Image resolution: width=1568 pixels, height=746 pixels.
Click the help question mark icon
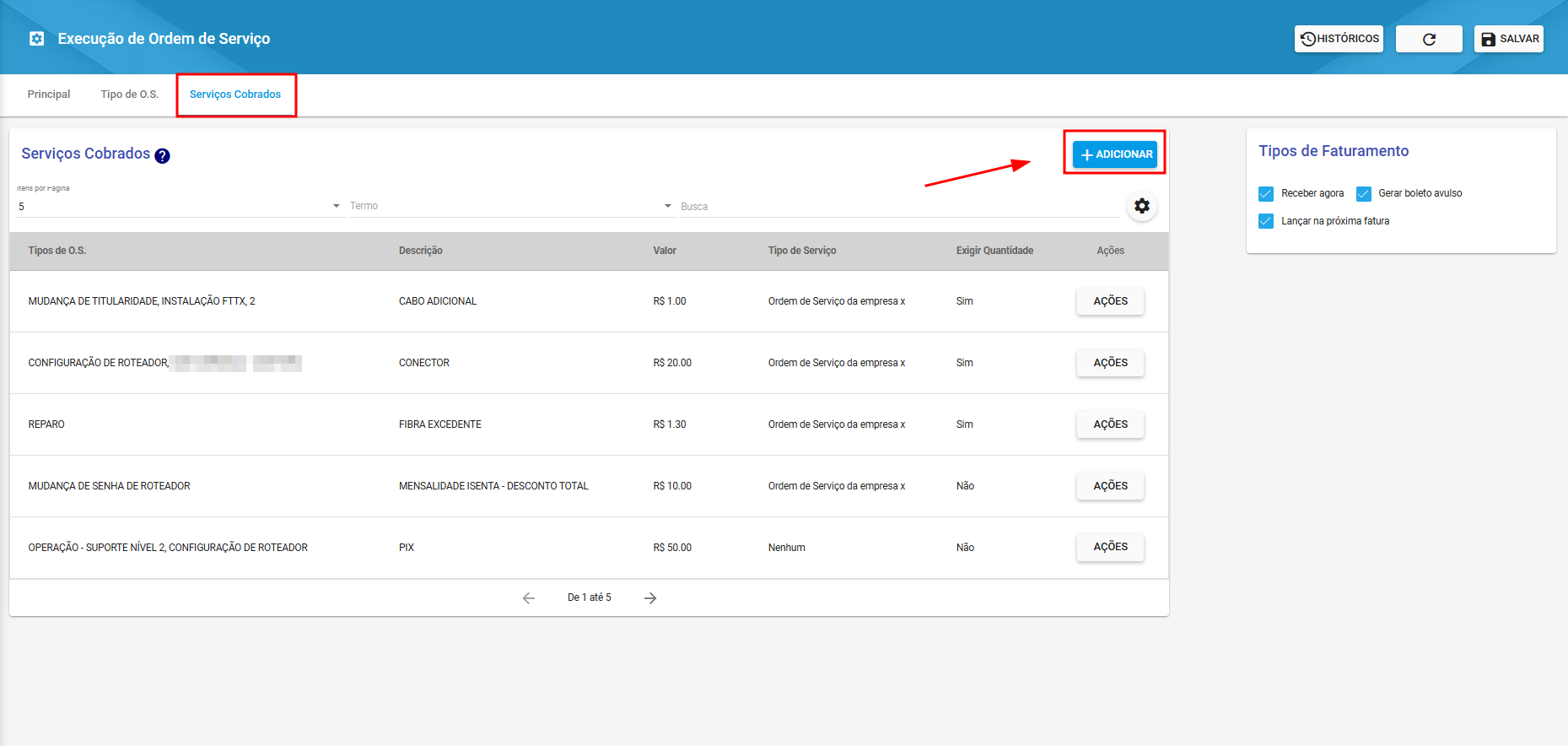click(x=163, y=155)
